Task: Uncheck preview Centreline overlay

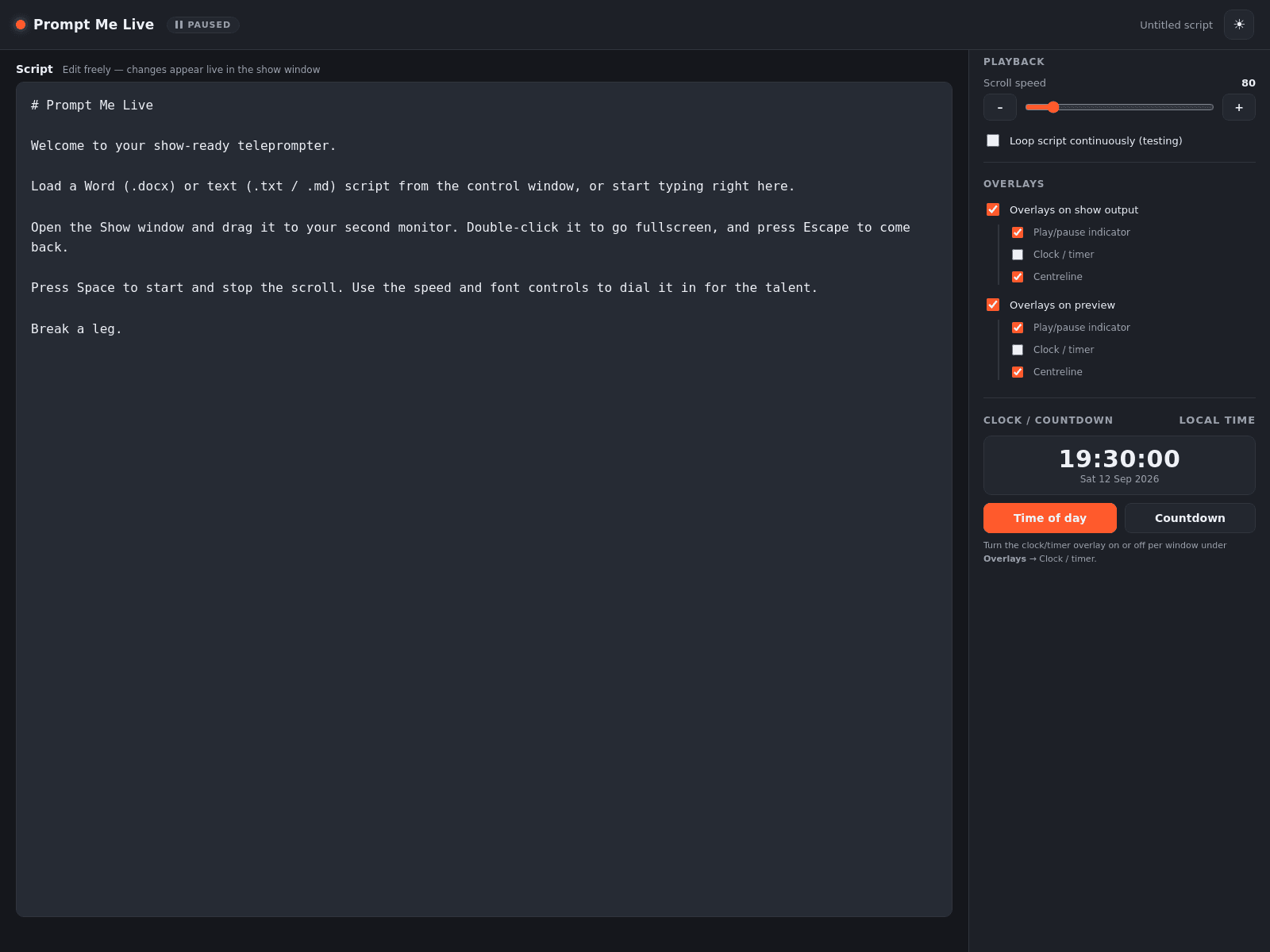Action: (1018, 372)
